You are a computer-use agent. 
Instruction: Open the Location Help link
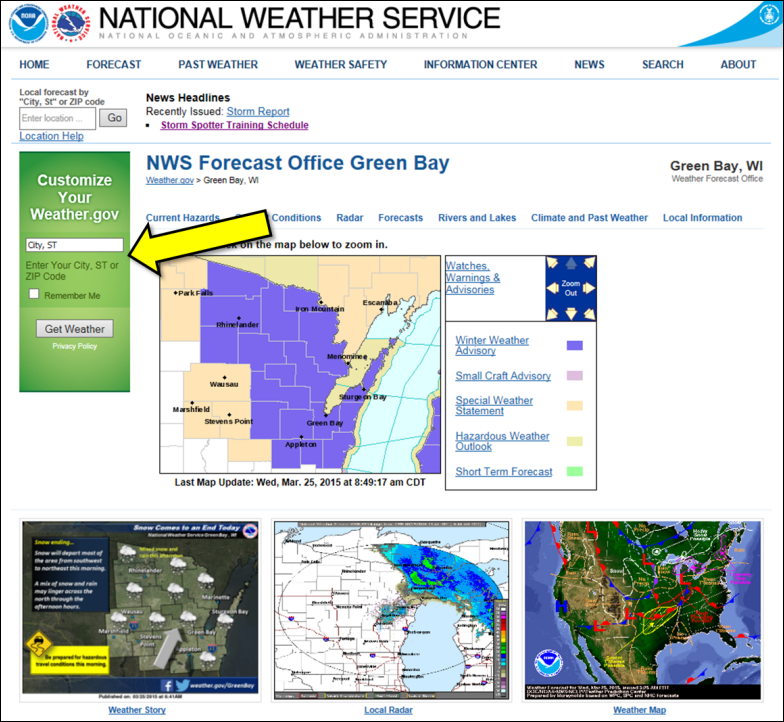[52, 136]
